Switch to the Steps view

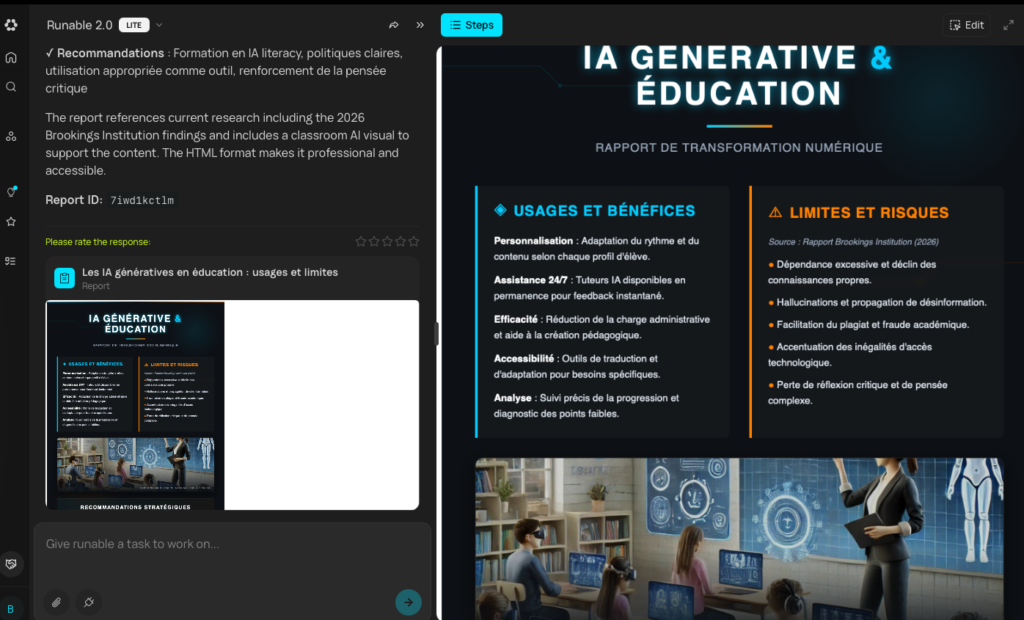[471, 25]
